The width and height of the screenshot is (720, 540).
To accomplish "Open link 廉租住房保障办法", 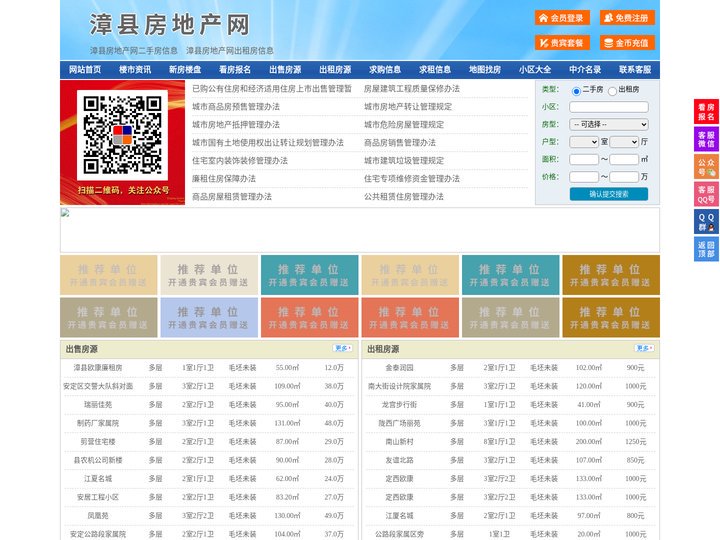I will tap(224, 178).
